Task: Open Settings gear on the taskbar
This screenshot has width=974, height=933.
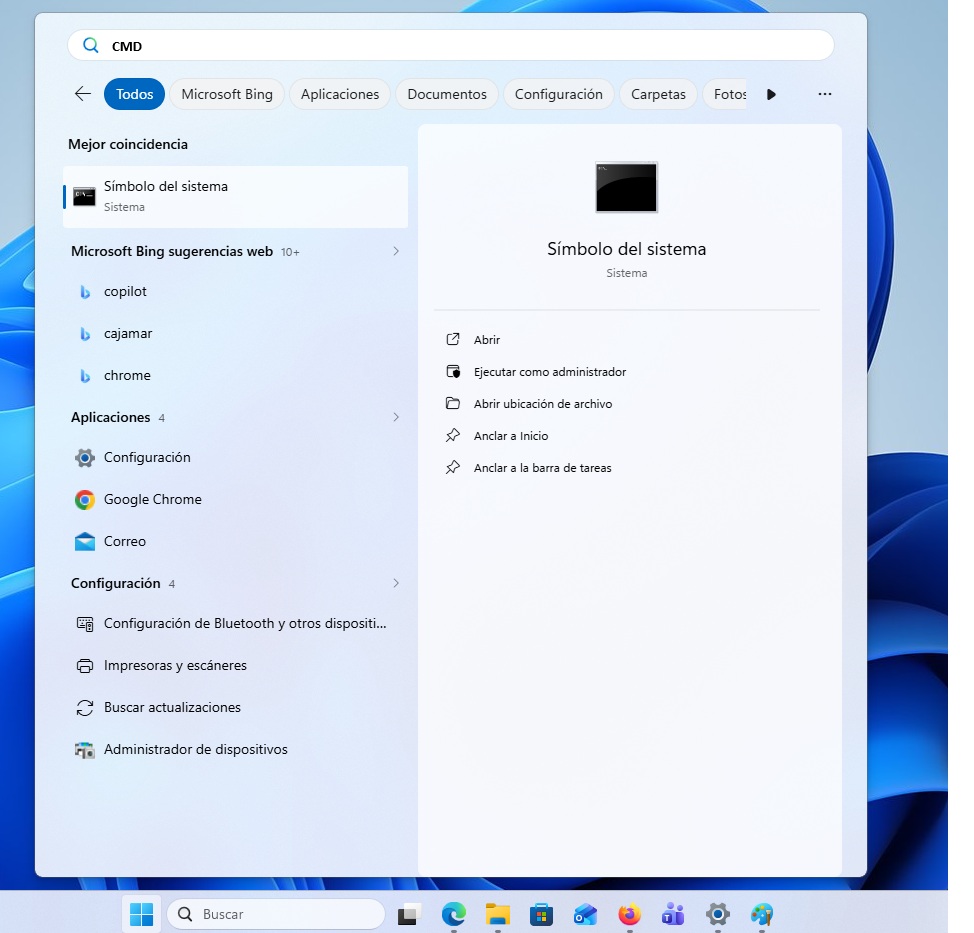Action: (x=717, y=914)
